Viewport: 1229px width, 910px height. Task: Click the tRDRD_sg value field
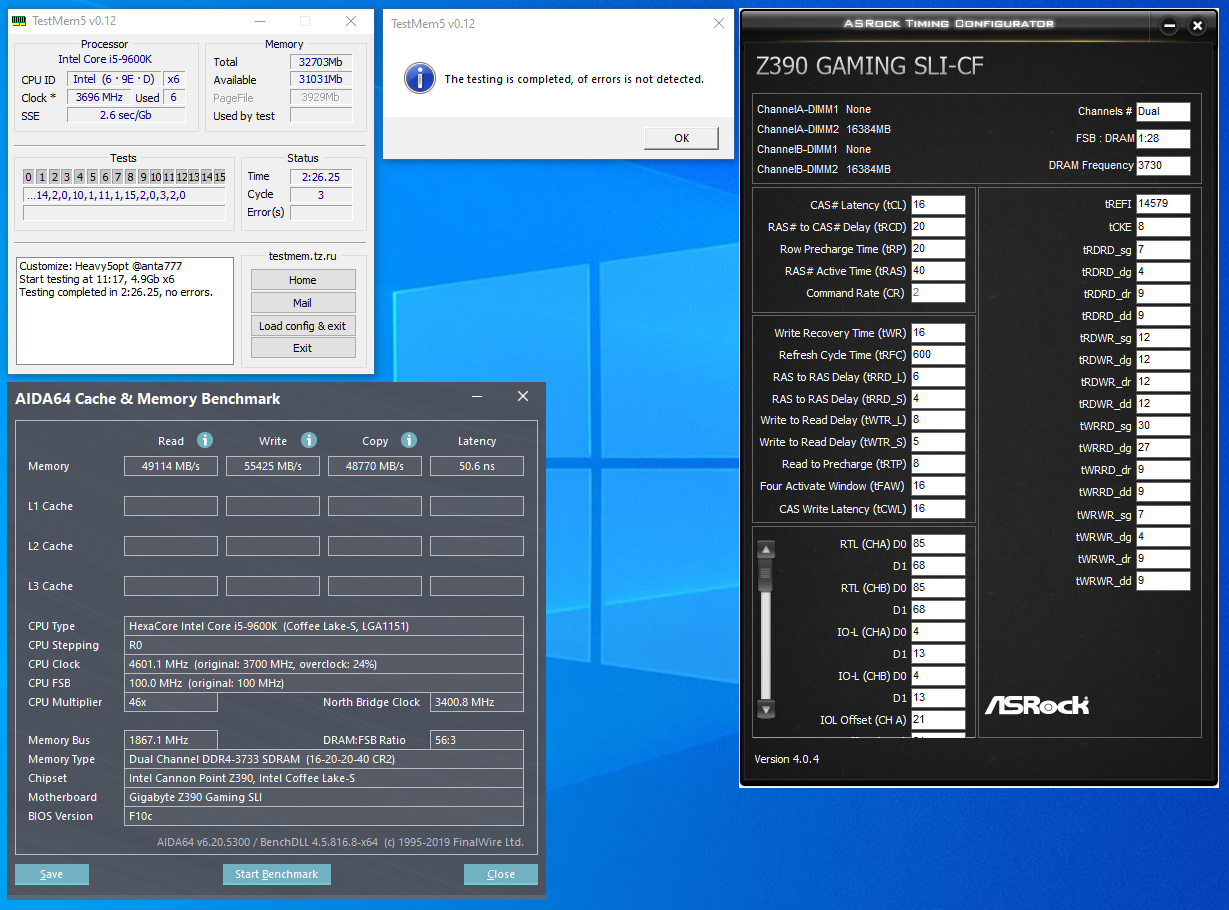point(1163,249)
